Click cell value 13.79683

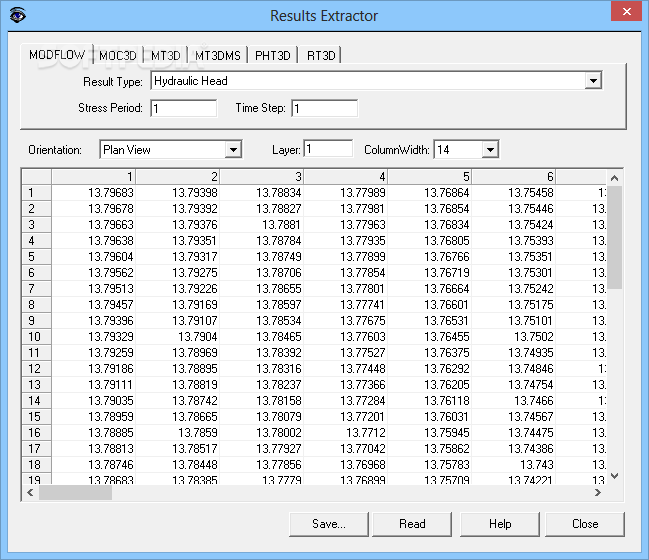[x=94, y=193]
